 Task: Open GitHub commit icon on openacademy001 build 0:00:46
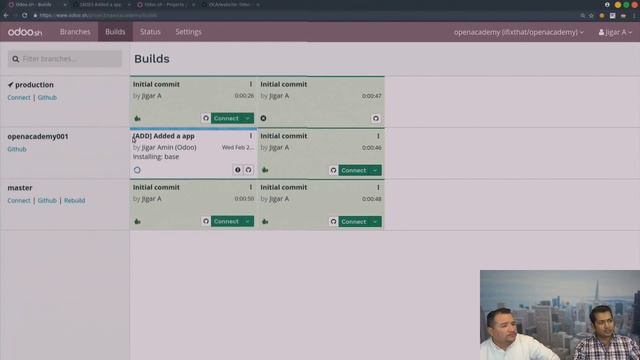point(333,170)
